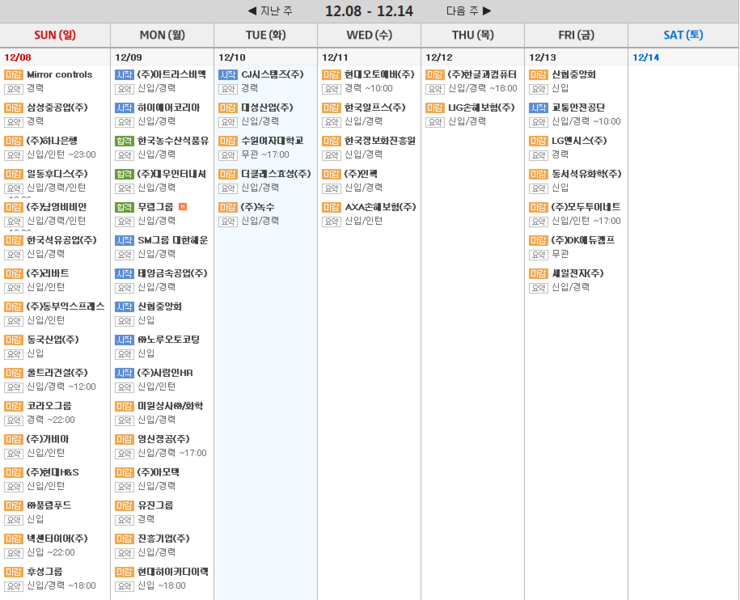The width and height of the screenshot is (740, 600).
Task: Click the 요약 button for 하이에어코리아
Action: click(x=124, y=122)
